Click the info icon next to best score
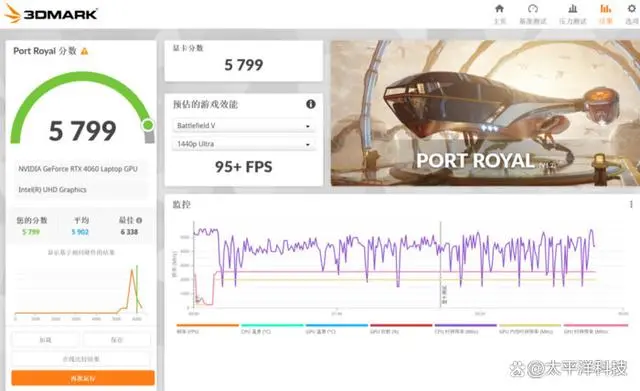640x391 pixels. coord(139,220)
